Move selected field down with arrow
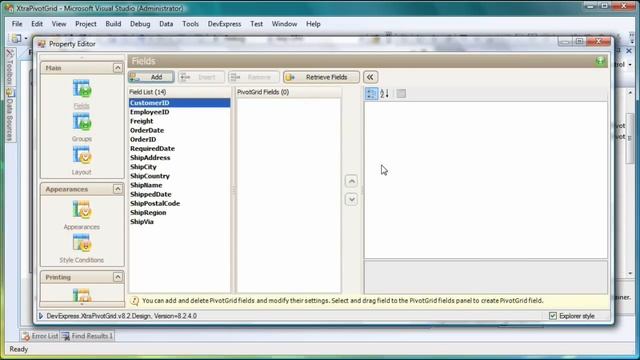 coord(351,199)
